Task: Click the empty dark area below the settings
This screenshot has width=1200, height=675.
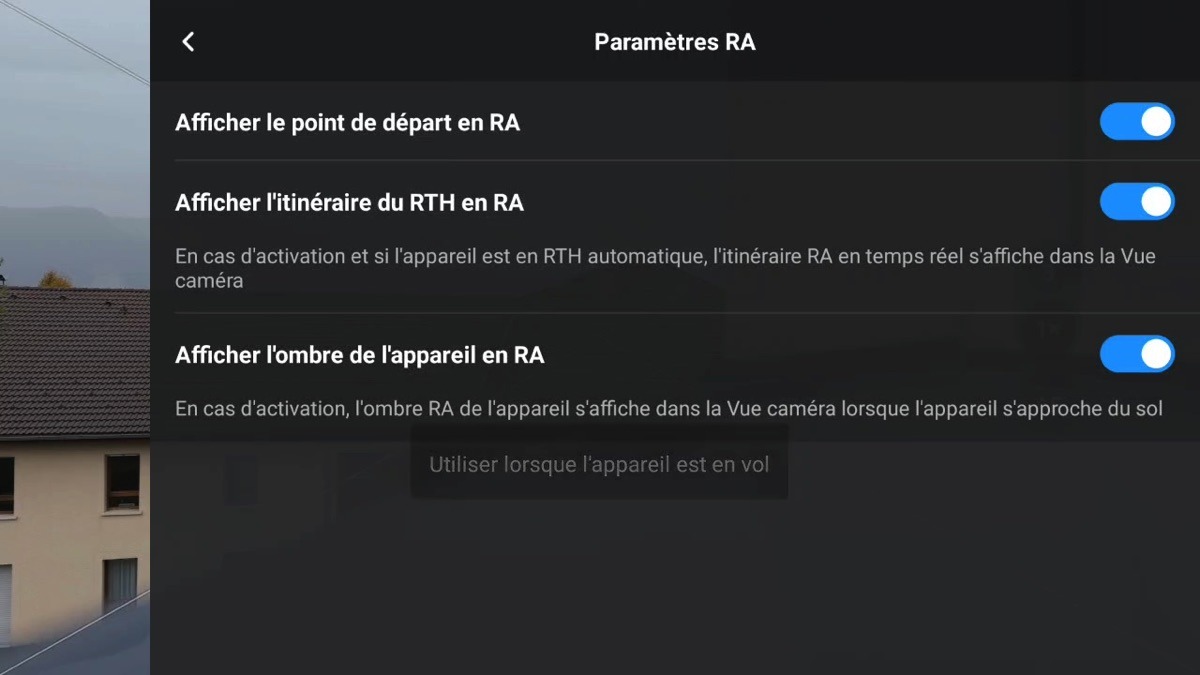Action: tap(675, 585)
